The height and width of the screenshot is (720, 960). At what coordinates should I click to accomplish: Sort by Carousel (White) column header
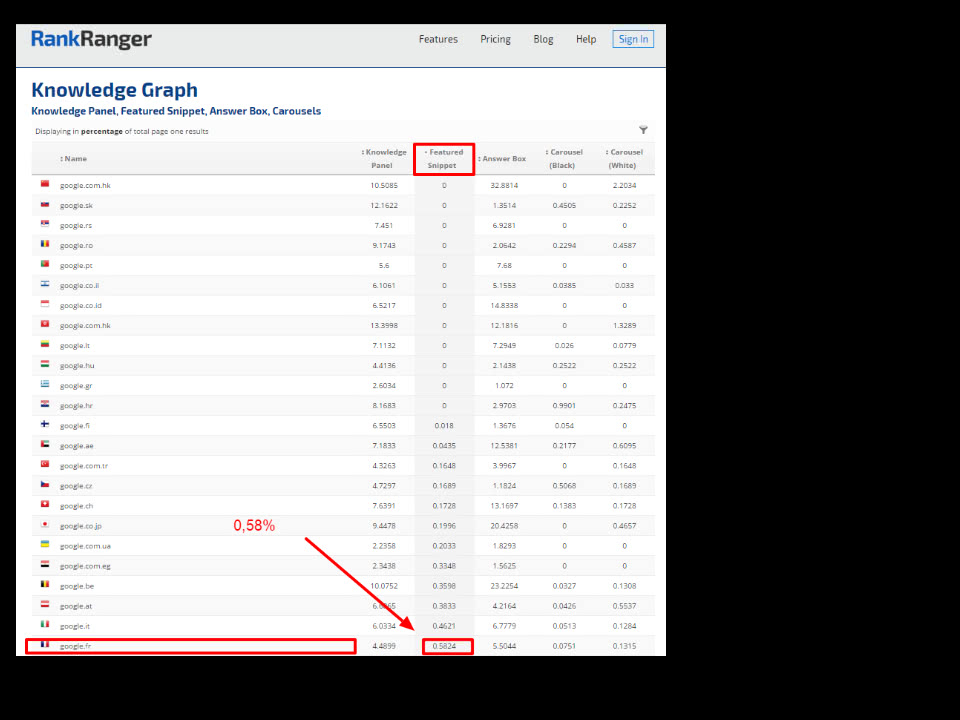[x=624, y=159]
